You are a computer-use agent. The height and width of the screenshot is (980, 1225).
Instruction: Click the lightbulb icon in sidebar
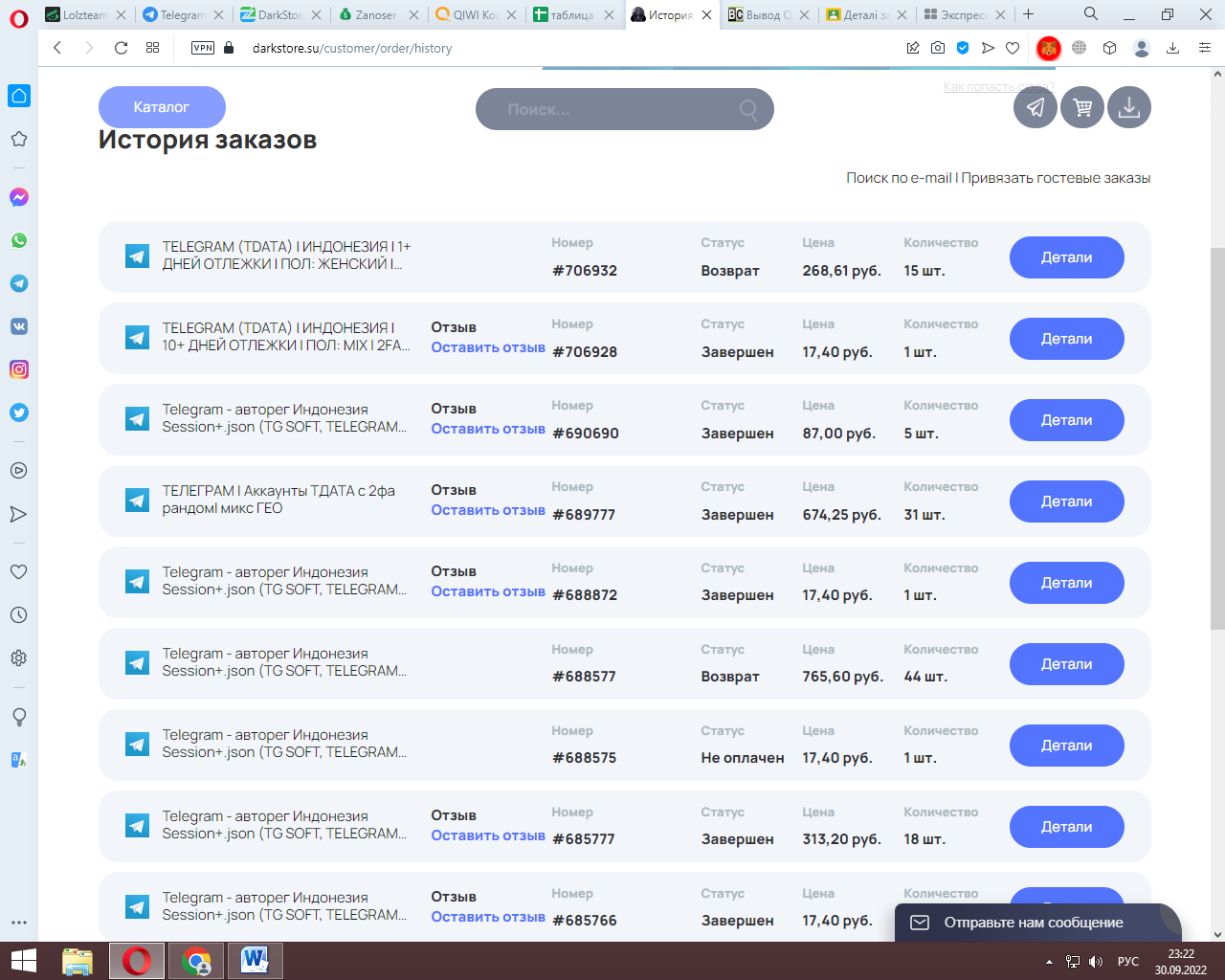coord(19,717)
